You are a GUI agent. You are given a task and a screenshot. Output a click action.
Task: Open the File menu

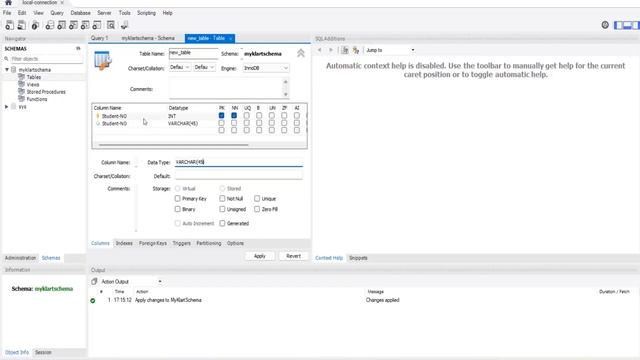7,13
